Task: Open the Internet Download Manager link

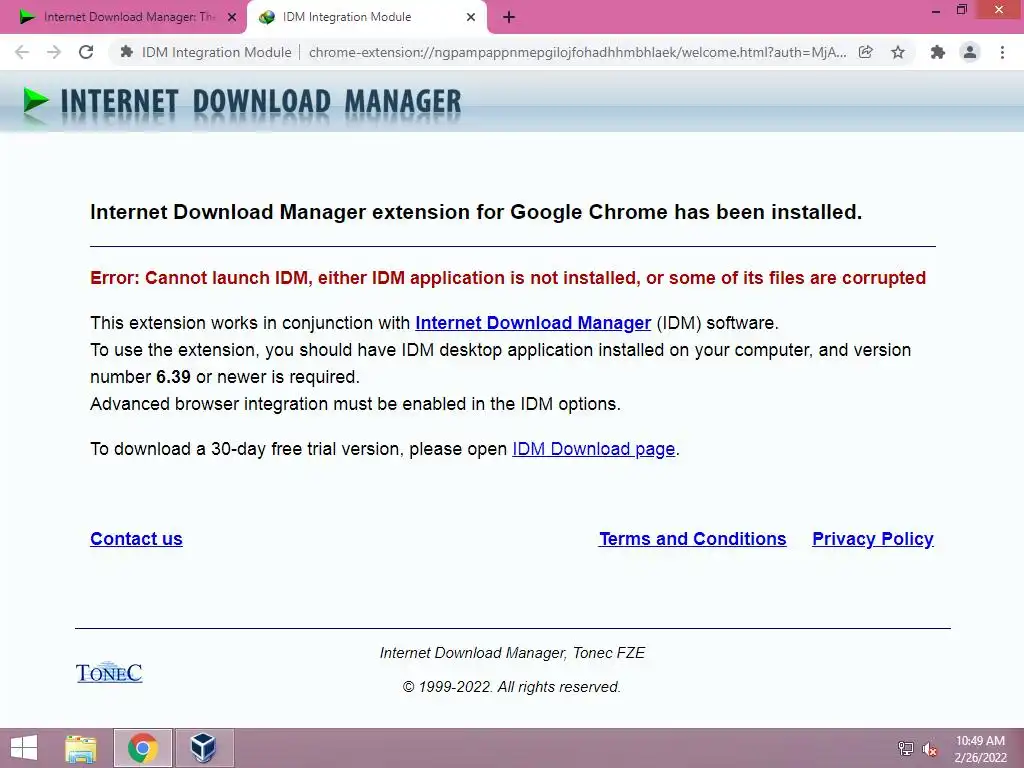Action: [533, 323]
